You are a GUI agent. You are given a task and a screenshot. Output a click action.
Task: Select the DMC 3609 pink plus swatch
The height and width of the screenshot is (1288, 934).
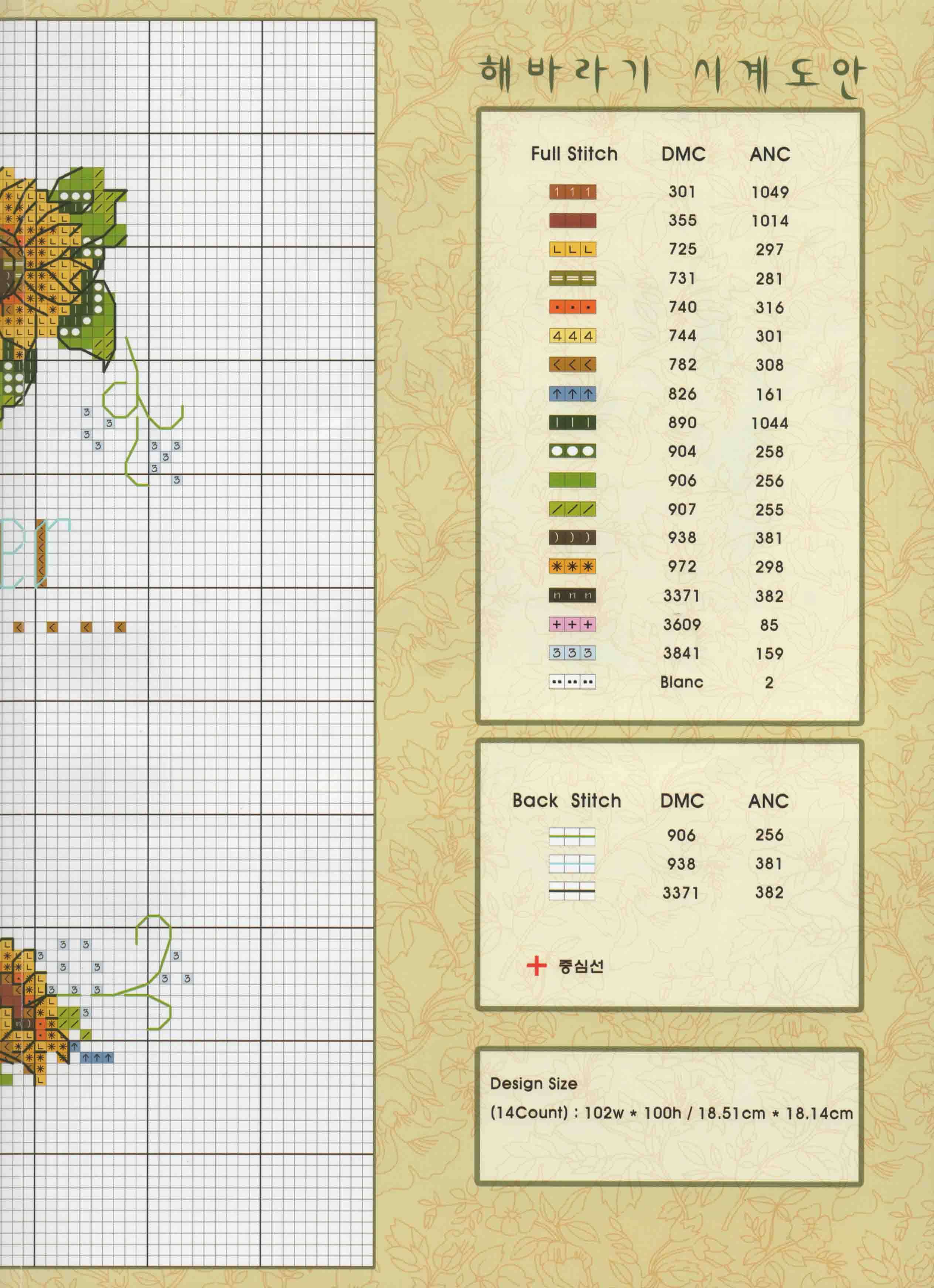572,624
